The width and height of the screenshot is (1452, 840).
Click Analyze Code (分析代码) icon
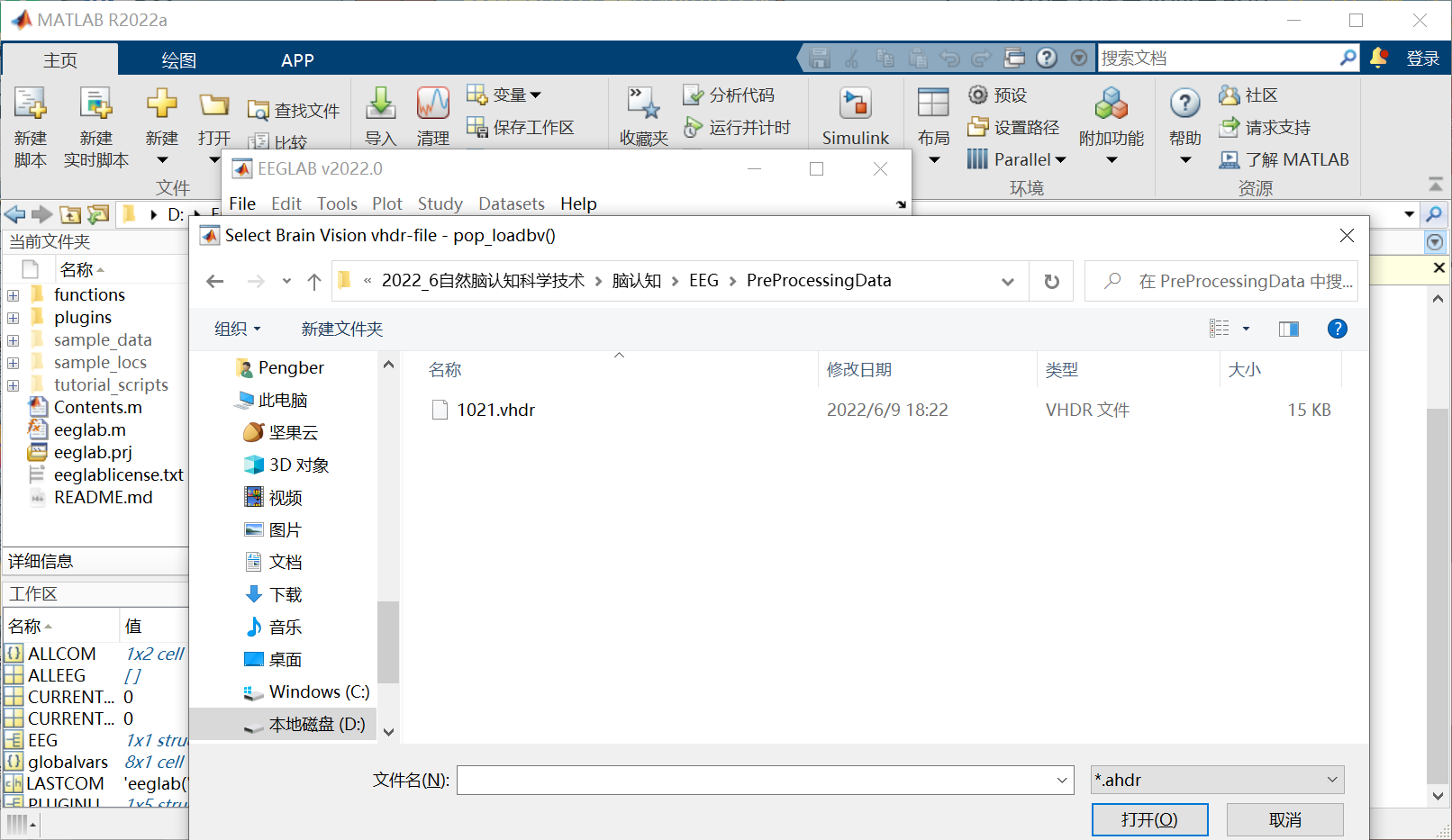(x=693, y=95)
